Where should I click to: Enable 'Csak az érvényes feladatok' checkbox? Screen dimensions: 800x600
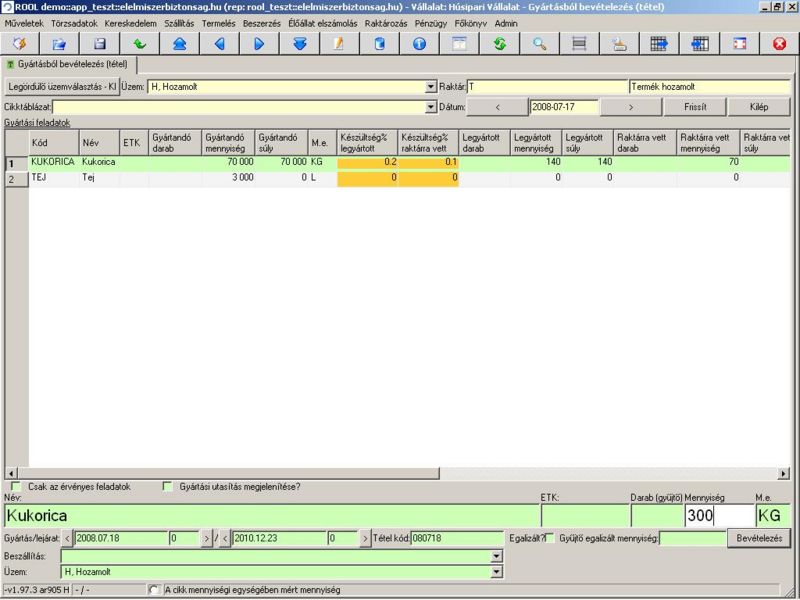click(x=16, y=487)
